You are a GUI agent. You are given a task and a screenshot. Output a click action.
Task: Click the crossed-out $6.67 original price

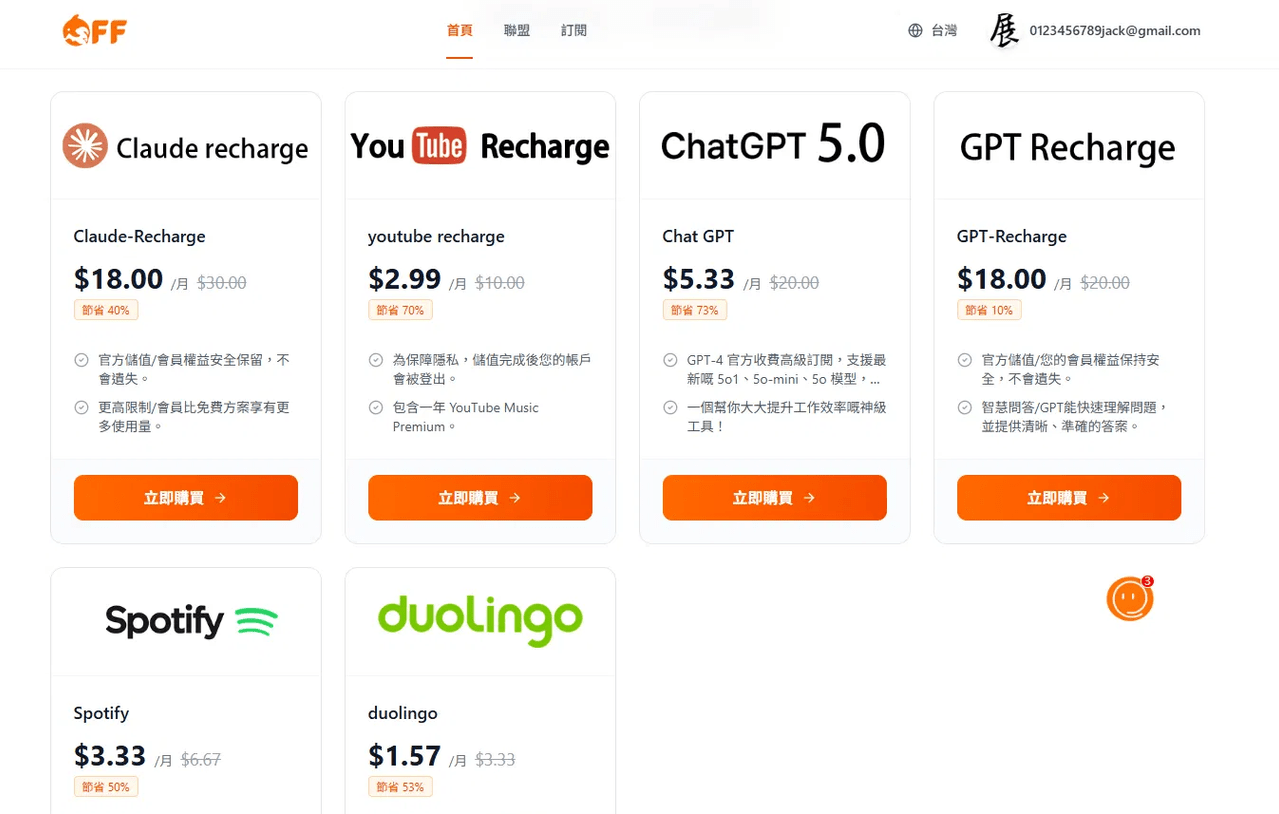coord(200,760)
